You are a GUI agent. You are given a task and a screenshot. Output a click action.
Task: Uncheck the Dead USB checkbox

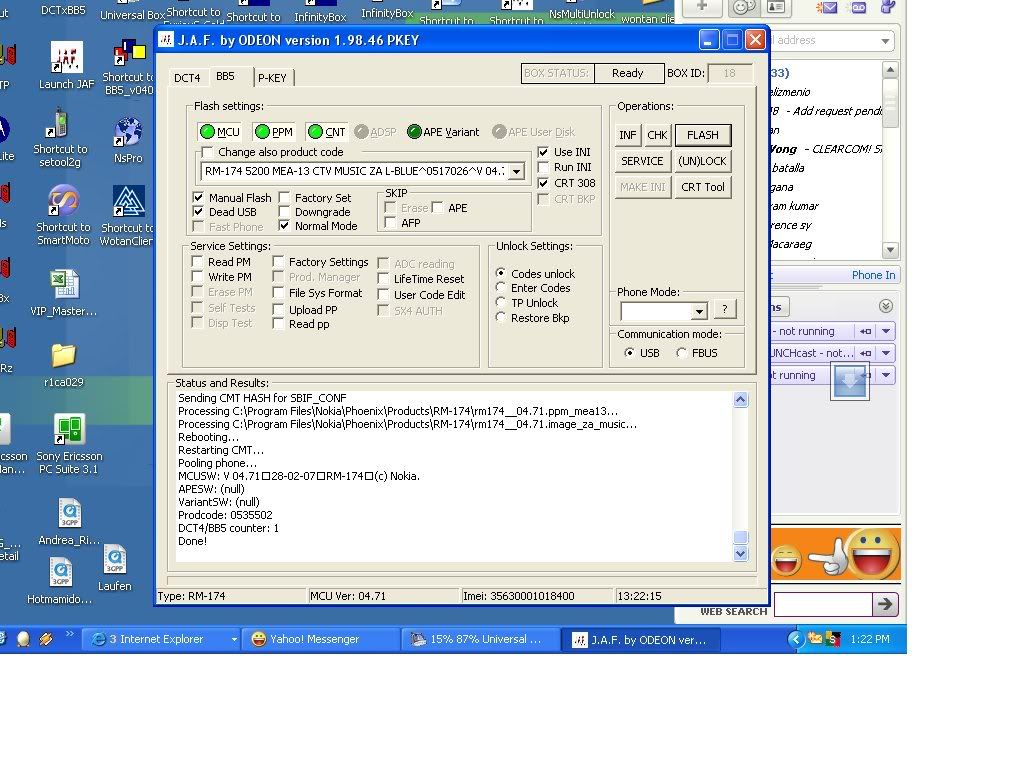click(199, 212)
